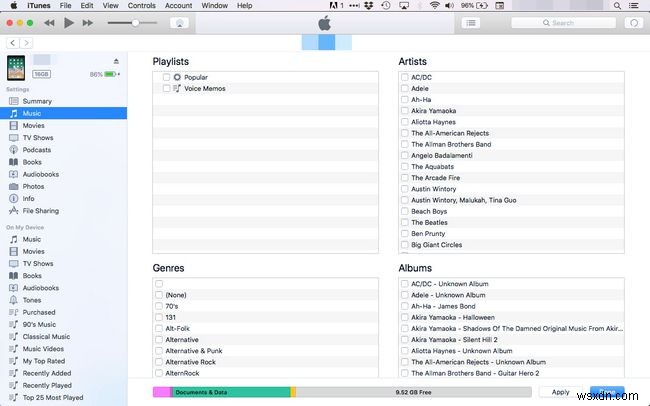Open the Info section icon
This screenshot has width=650, height=406.
14,199
